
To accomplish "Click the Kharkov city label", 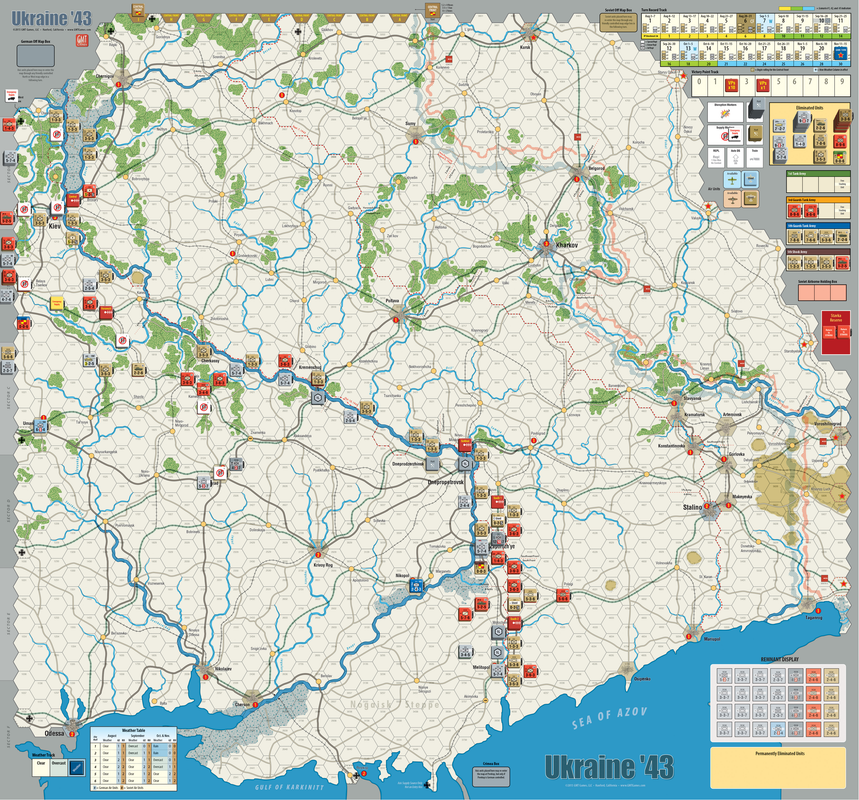I will (x=566, y=245).
